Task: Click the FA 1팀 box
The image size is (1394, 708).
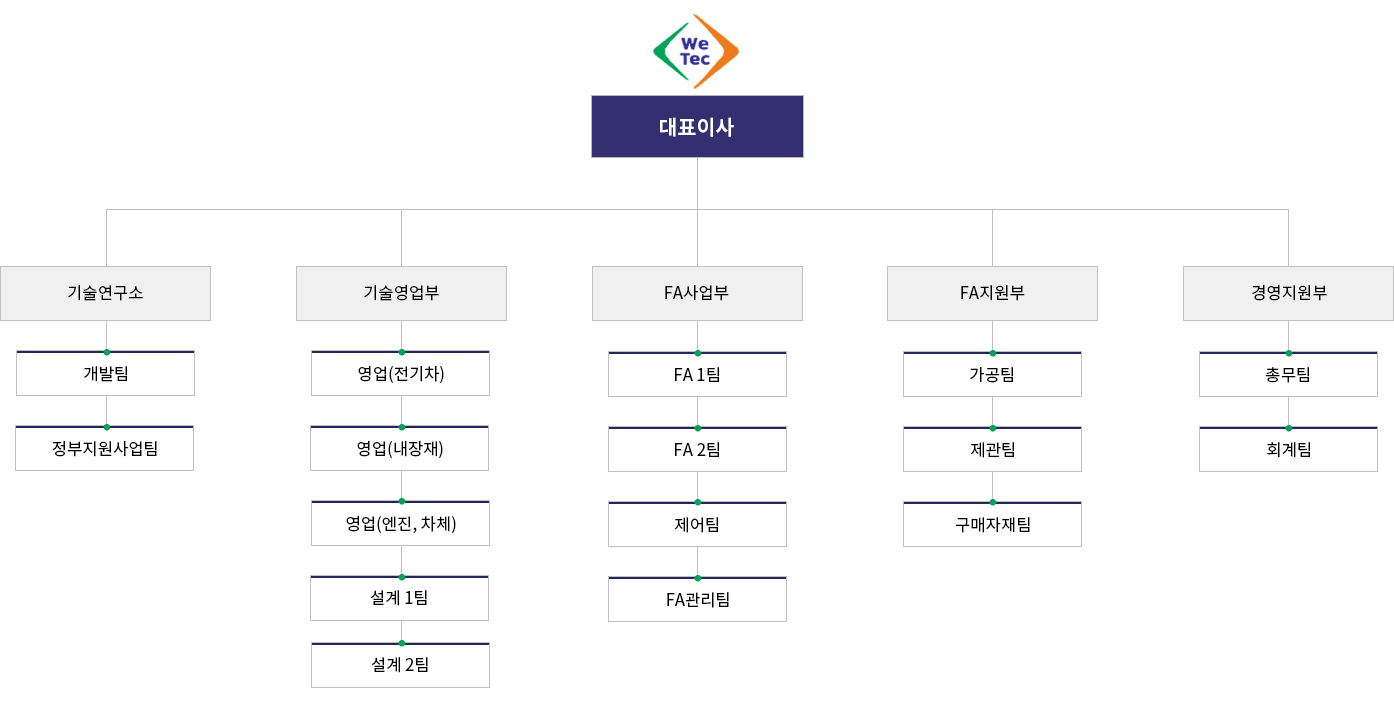Action: [x=697, y=375]
